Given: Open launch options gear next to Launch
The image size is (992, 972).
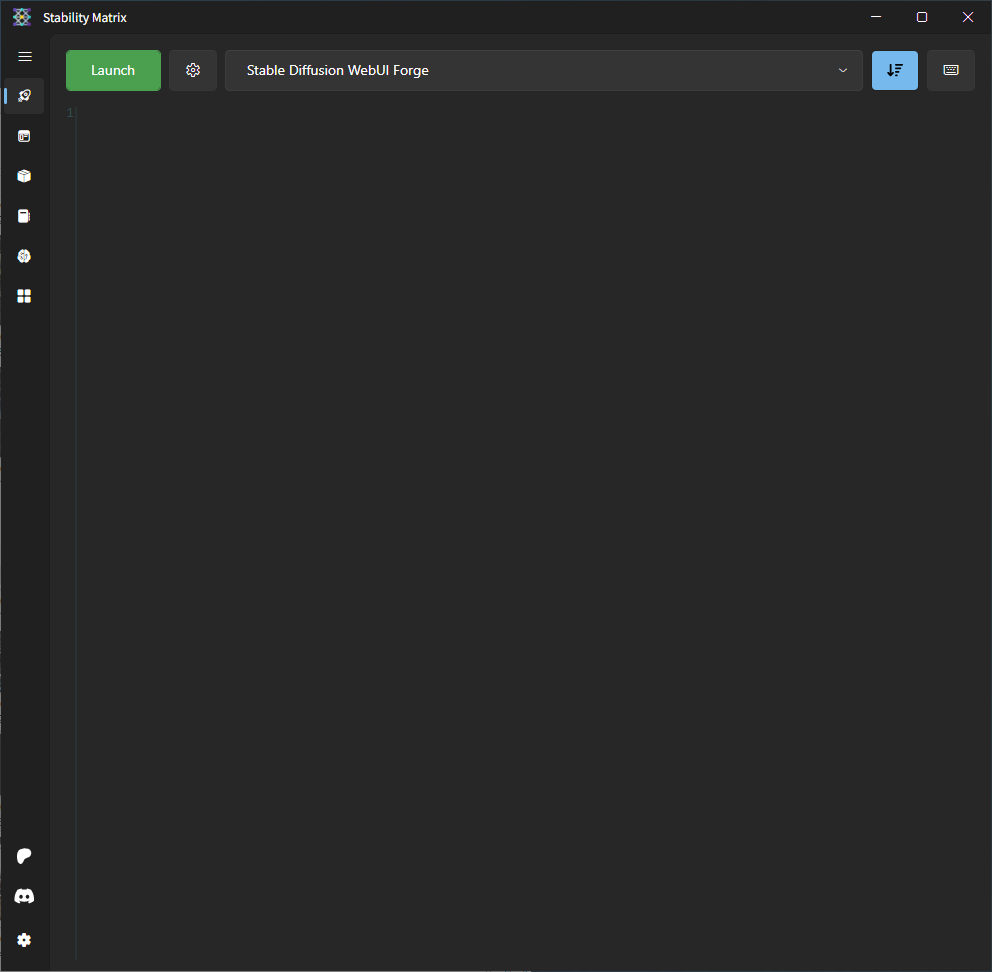Looking at the screenshot, I should click(x=193, y=70).
